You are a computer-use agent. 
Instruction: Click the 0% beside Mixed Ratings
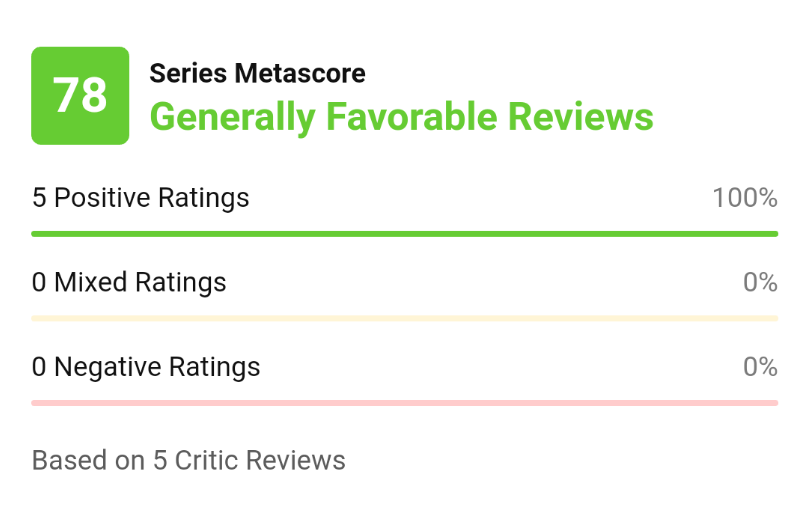pos(760,283)
